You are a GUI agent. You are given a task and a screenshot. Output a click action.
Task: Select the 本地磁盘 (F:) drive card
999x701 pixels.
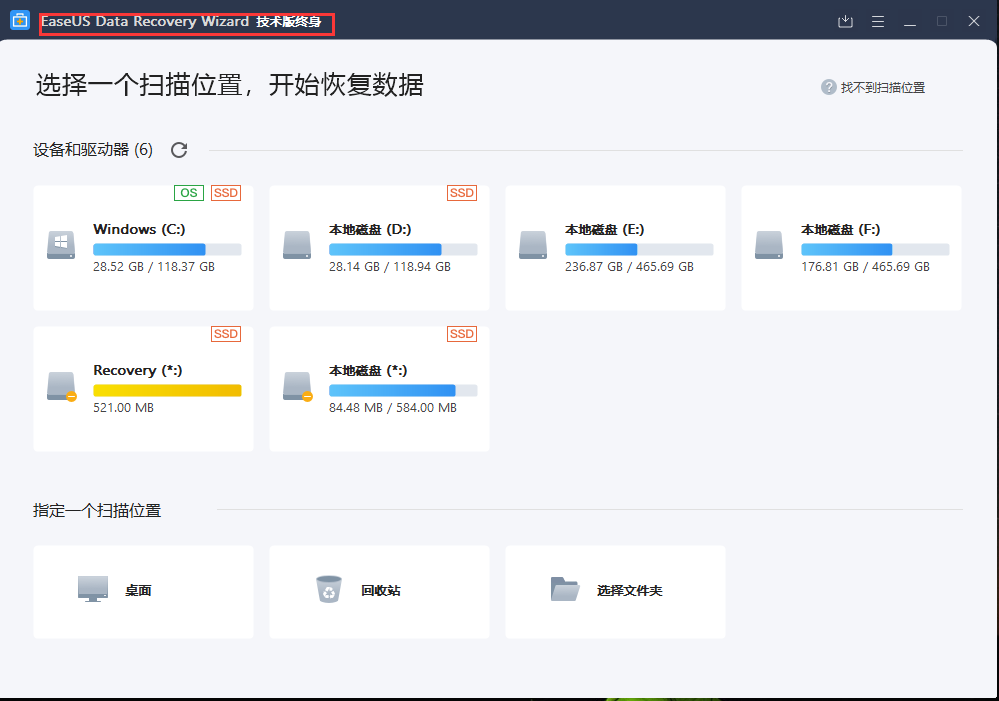tap(851, 248)
